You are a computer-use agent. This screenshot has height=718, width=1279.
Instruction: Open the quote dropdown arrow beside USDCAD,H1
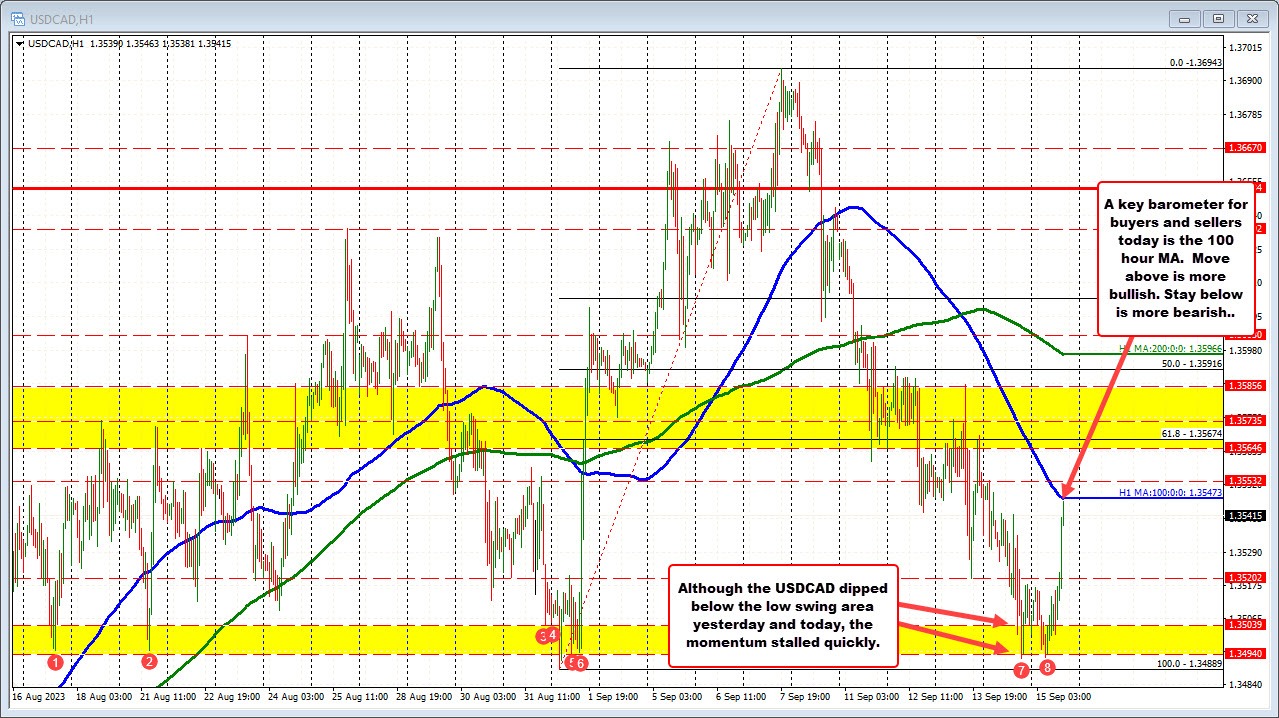(x=20, y=44)
